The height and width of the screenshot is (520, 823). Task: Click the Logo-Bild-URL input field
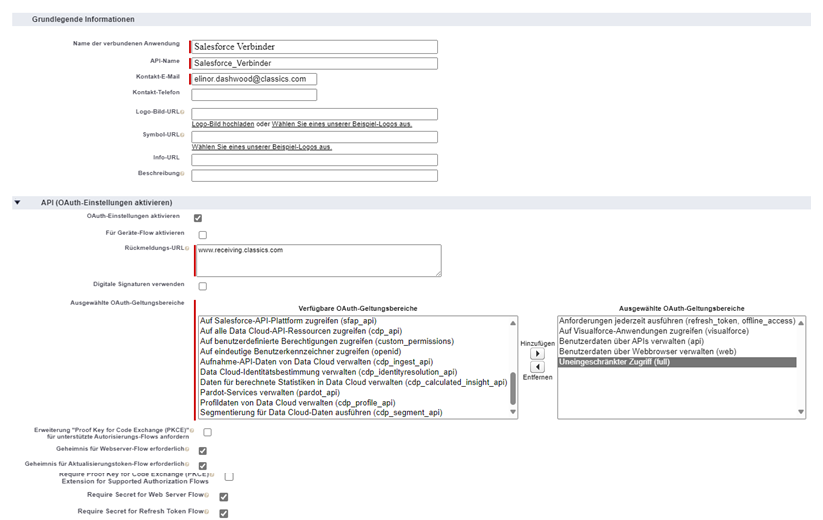coord(314,114)
